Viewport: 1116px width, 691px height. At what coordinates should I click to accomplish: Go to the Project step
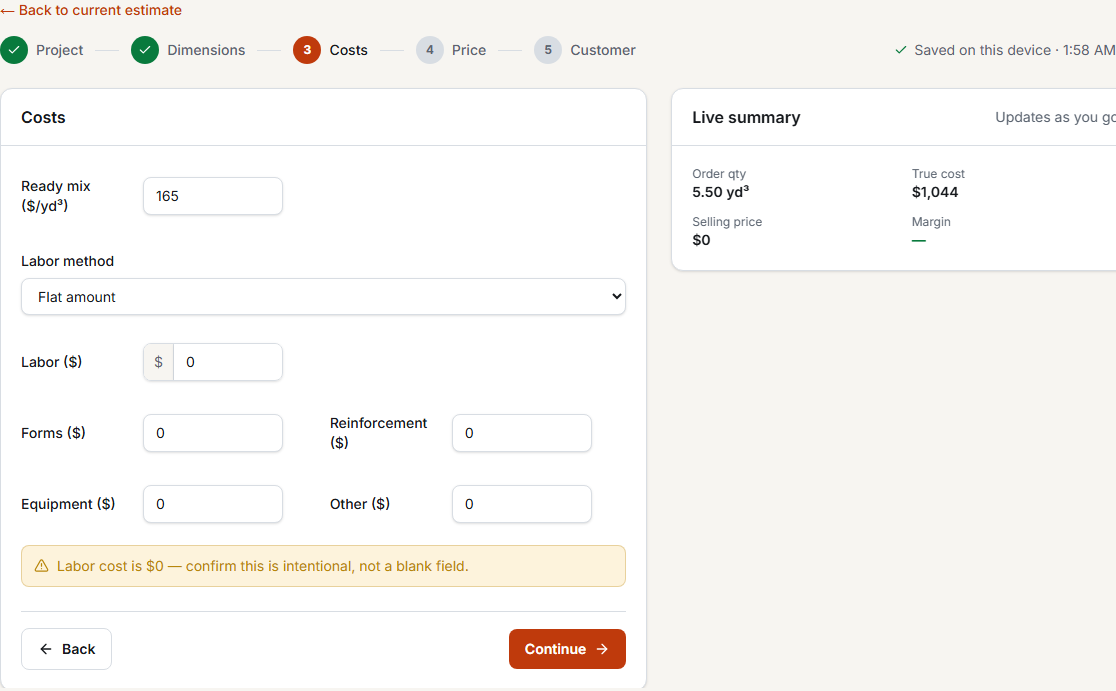coord(60,50)
